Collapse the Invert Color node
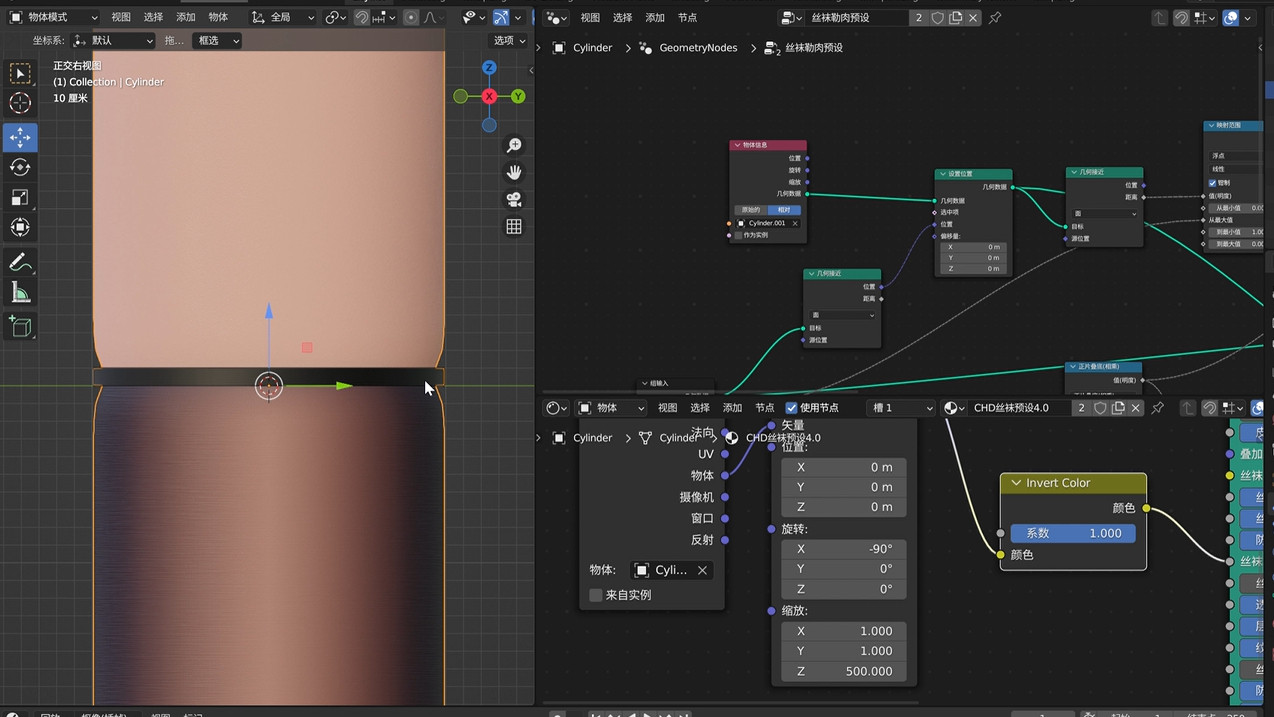 pos(1016,483)
